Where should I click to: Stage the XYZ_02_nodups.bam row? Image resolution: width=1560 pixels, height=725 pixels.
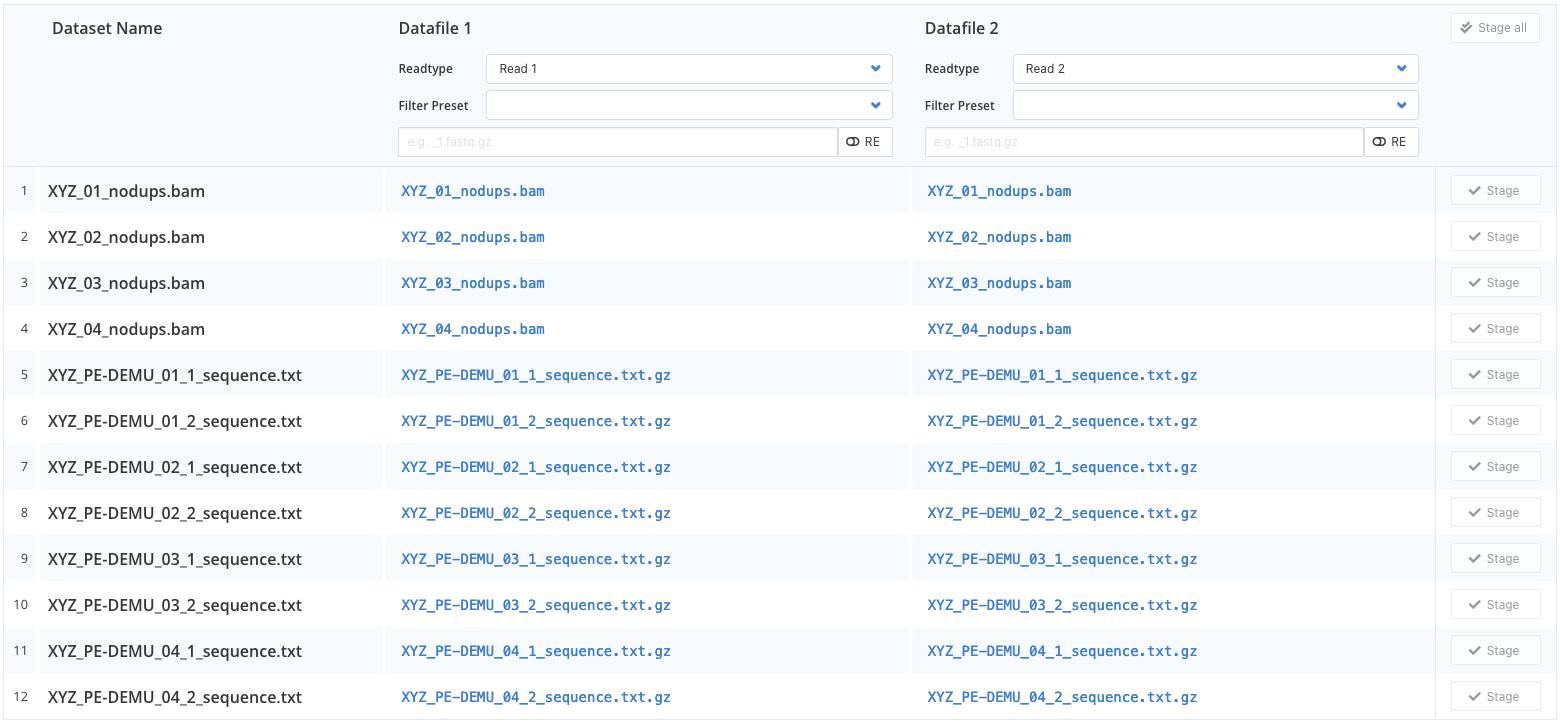pos(1495,237)
